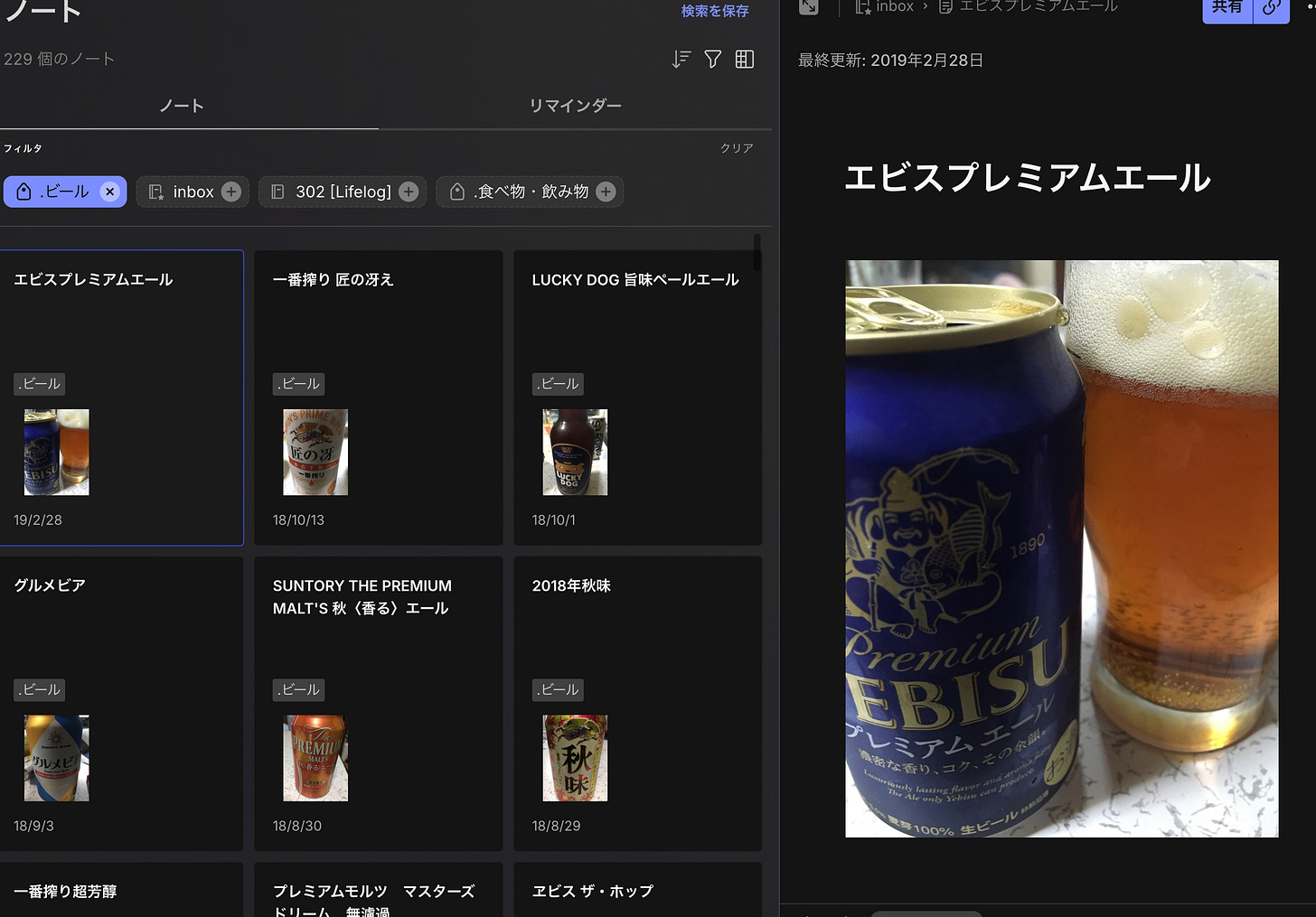Open 一番搾り 匠の冴え note card
Viewport: 1316px width, 917px height.
tap(379, 398)
